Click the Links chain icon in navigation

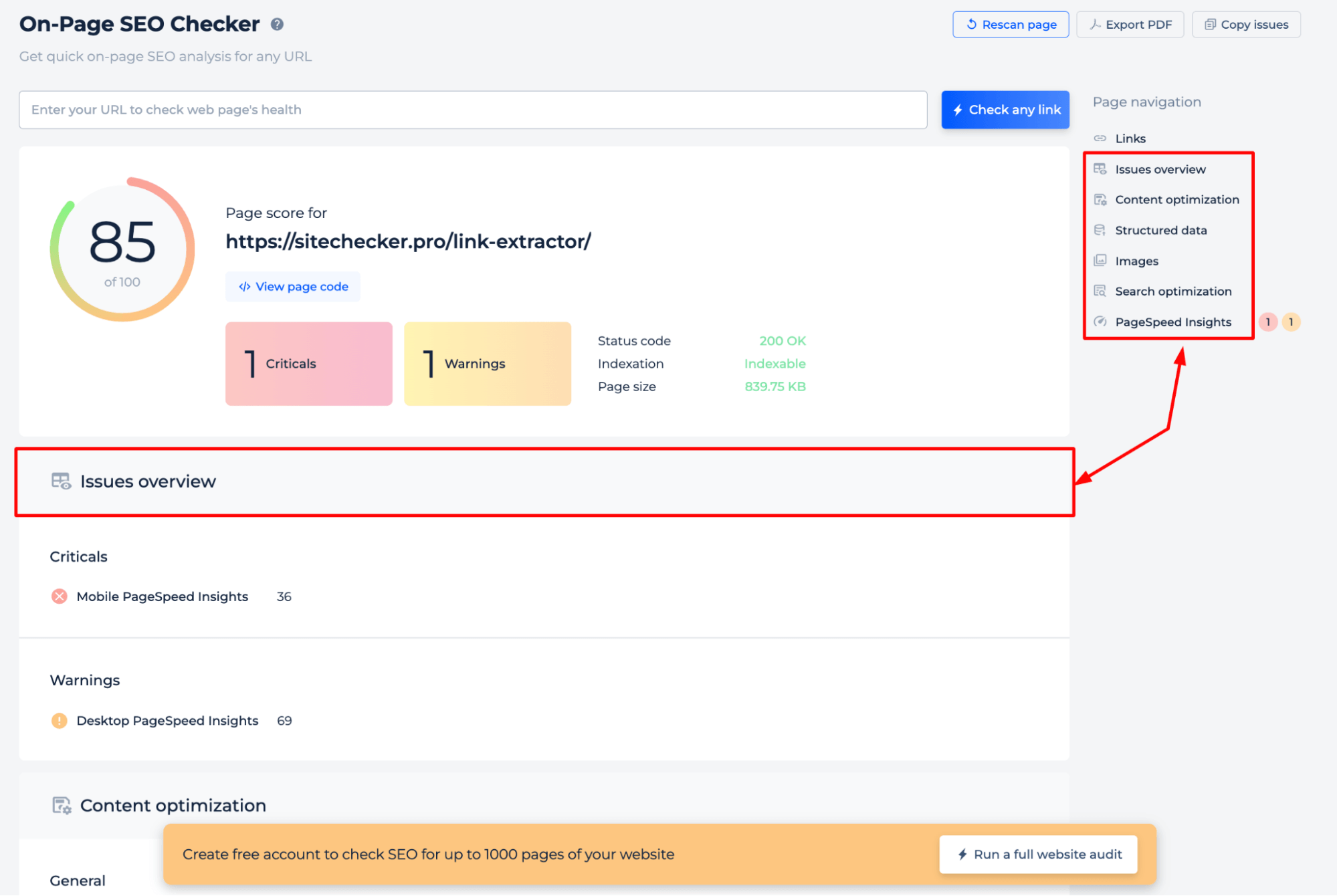pyautogui.click(x=1100, y=138)
